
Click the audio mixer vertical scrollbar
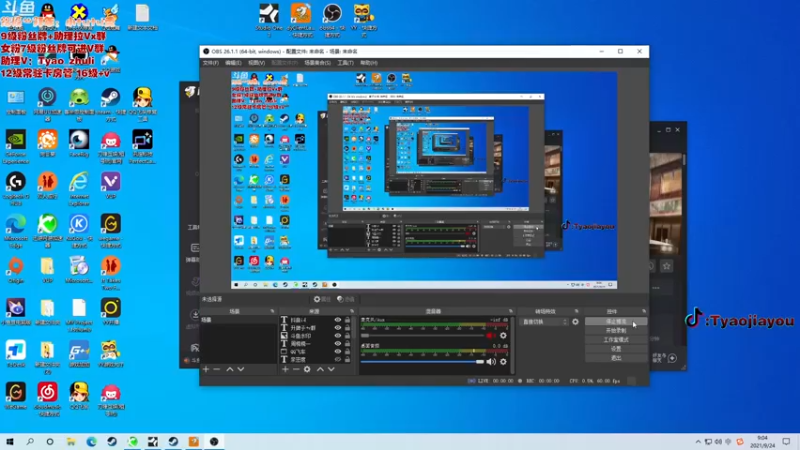point(512,344)
